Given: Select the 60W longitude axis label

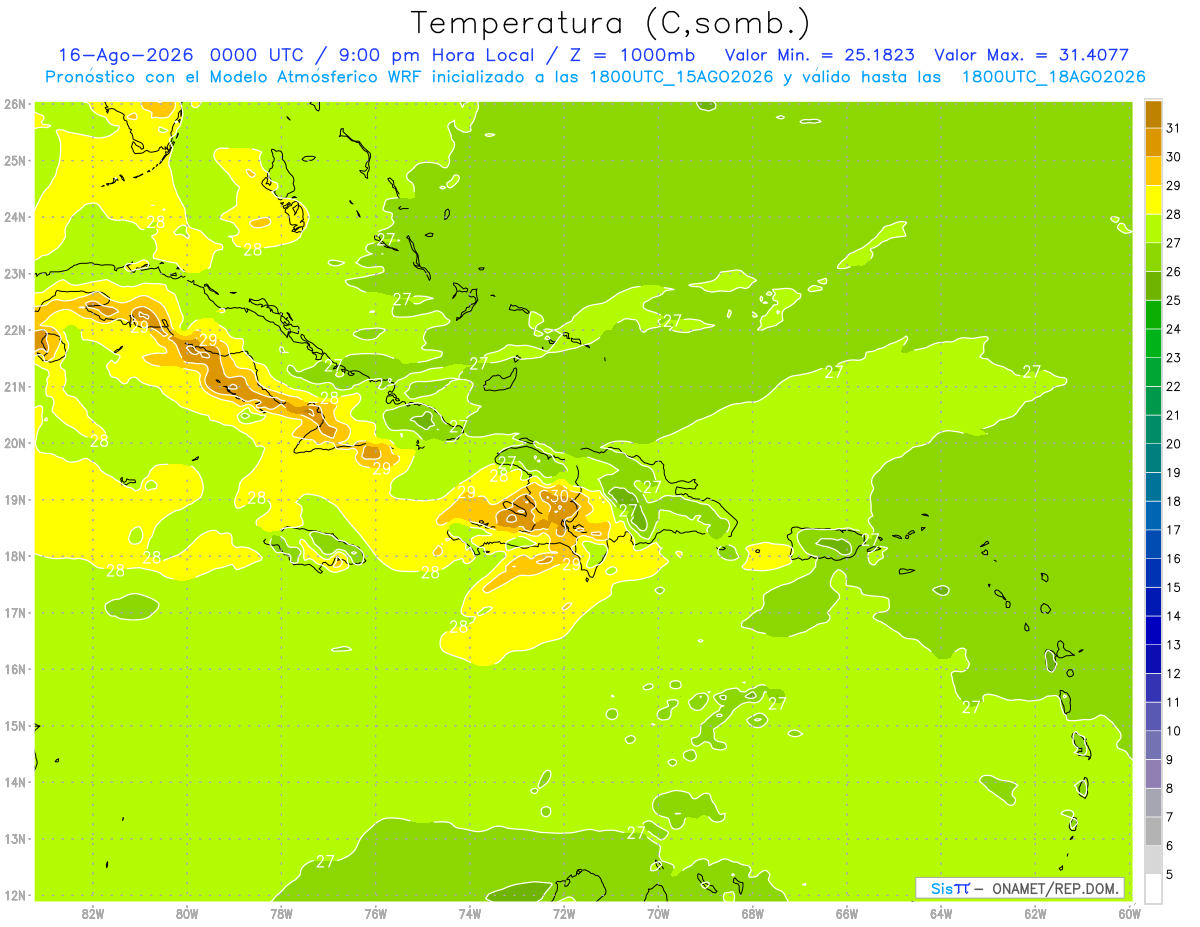Looking at the screenshot, I should point(1129,913).
